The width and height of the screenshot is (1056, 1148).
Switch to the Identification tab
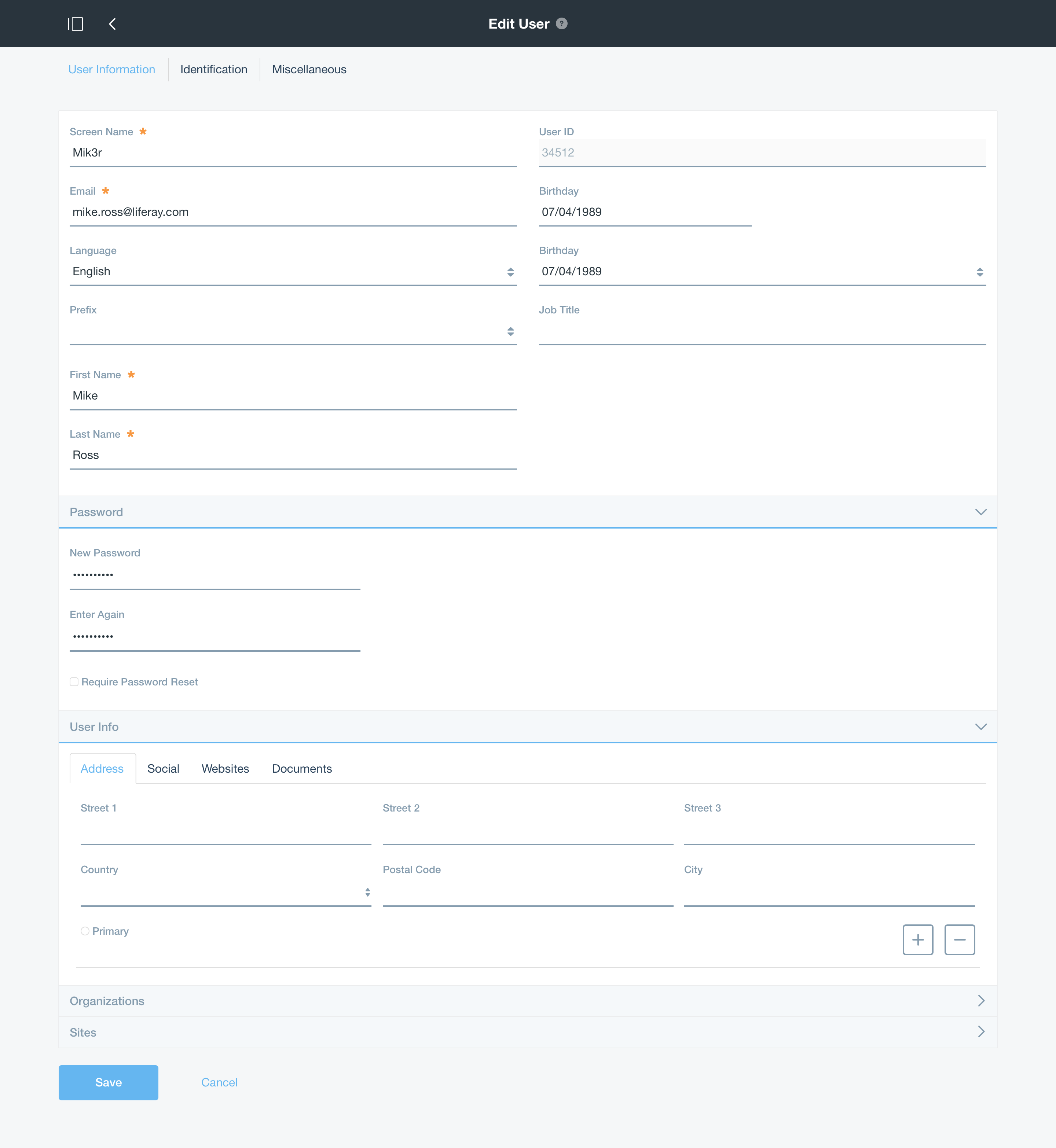213,69
